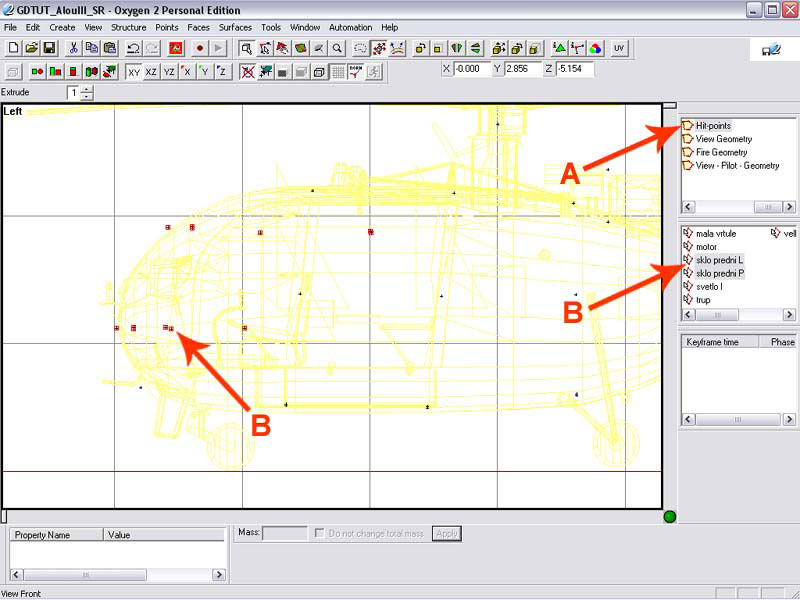The image size is (800, 600).
Task: Click the Apply mass button
Action: (x=447, y=534)
